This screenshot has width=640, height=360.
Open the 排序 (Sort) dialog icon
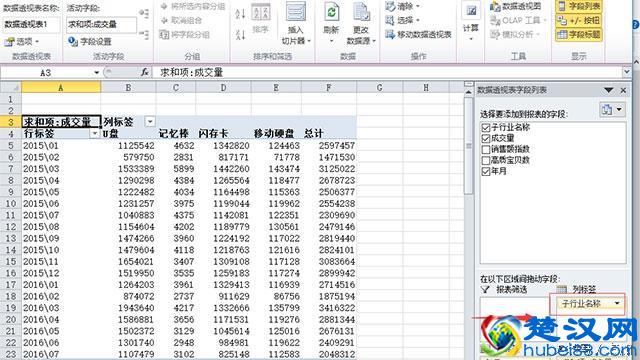point(260,18)
